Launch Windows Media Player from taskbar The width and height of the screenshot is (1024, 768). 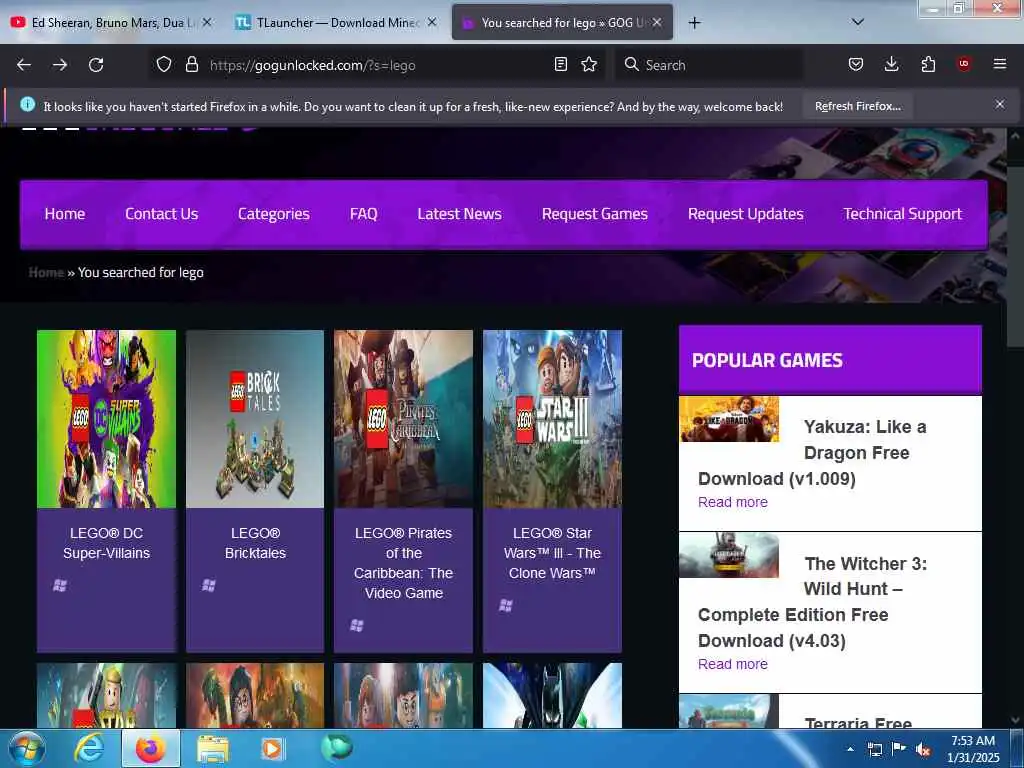coord(272,749)
